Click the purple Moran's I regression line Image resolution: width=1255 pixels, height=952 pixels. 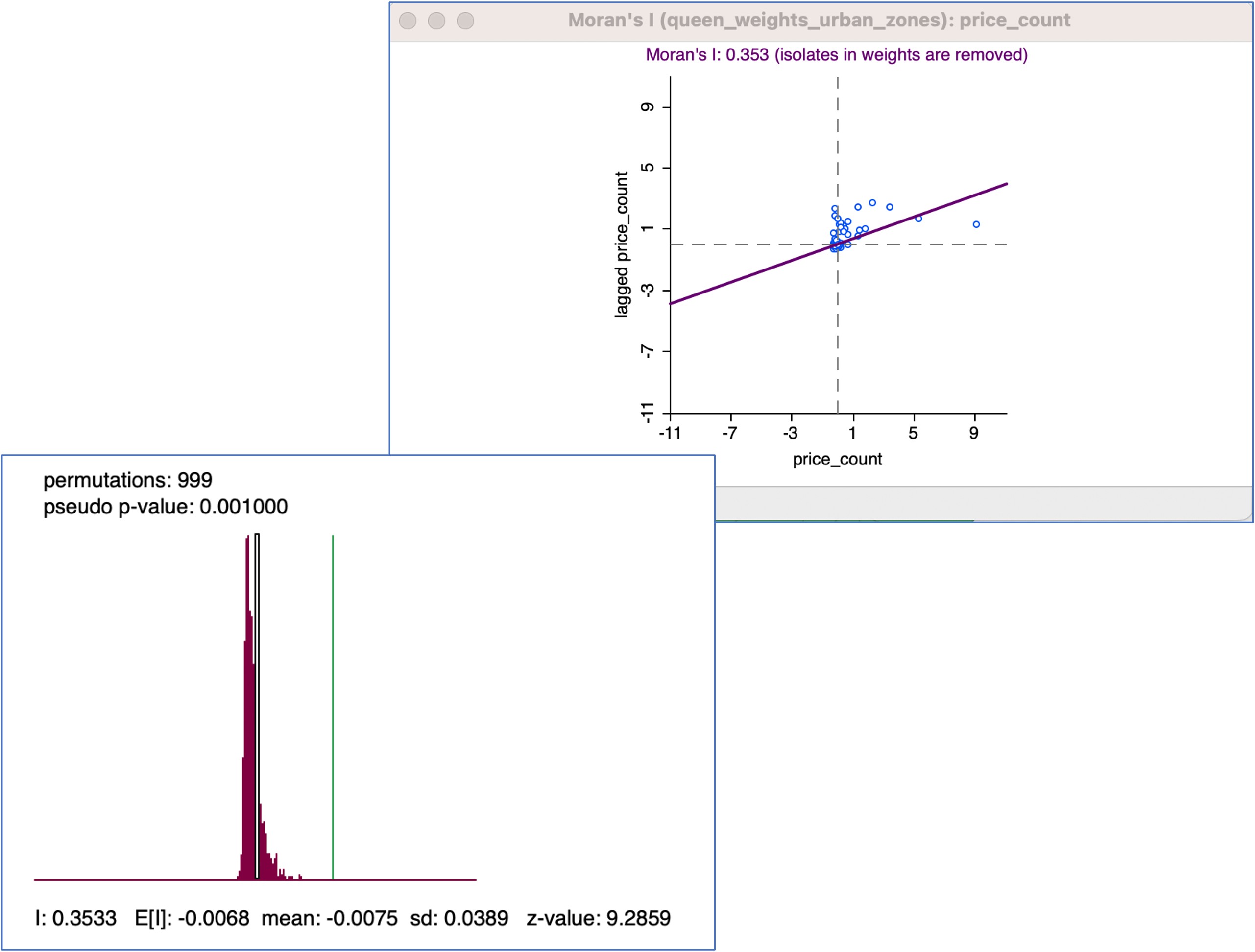point(738,280)
